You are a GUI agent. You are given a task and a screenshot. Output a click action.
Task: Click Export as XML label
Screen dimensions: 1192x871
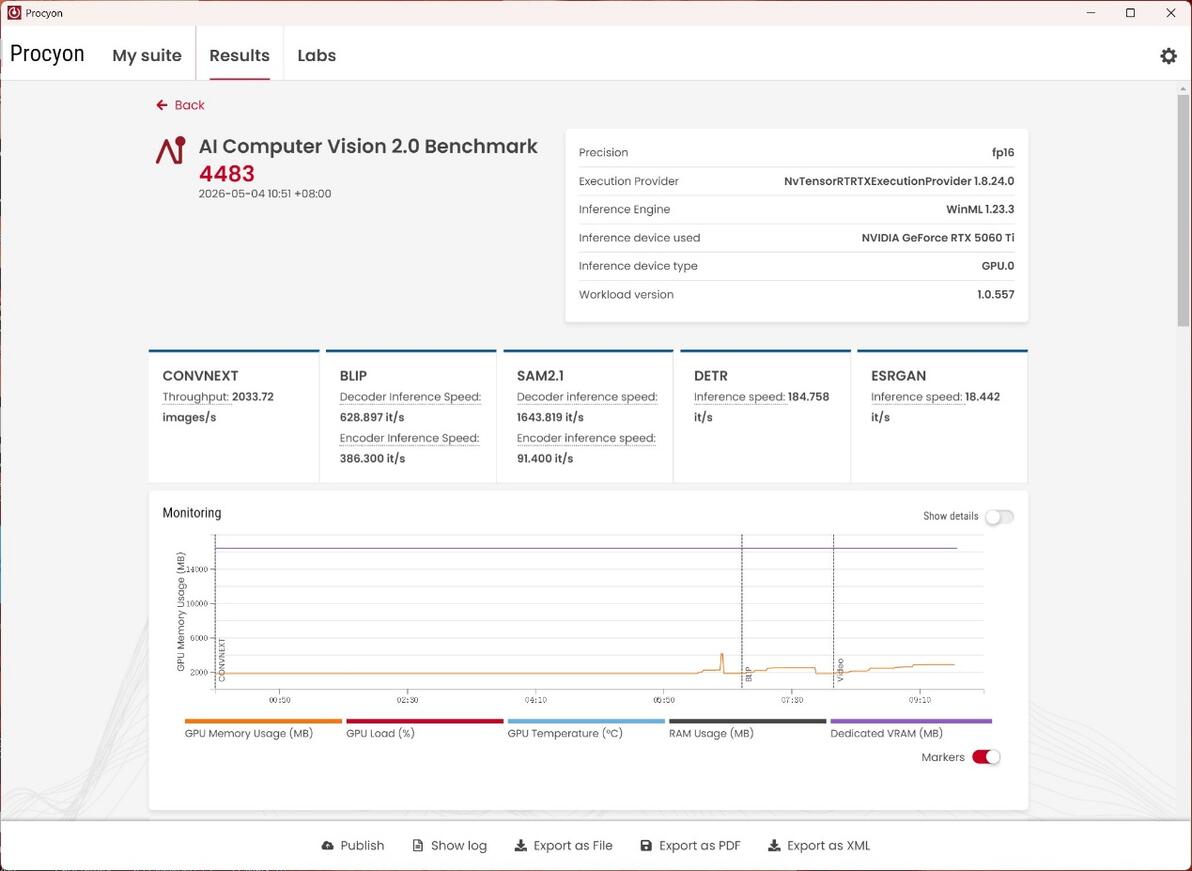(x=828, y=845)
